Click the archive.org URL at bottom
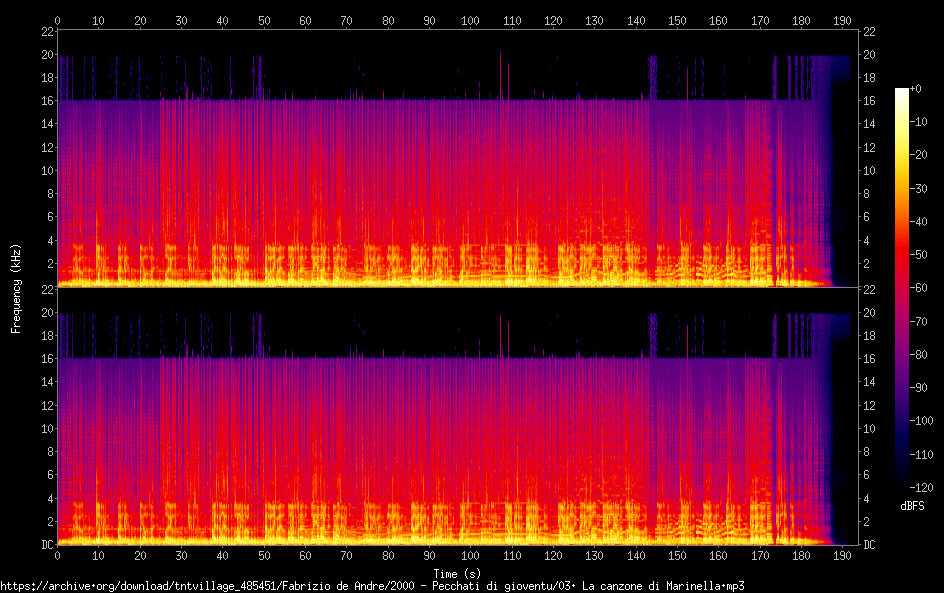This screenshot has width=944, height=593. click(372, 586)
